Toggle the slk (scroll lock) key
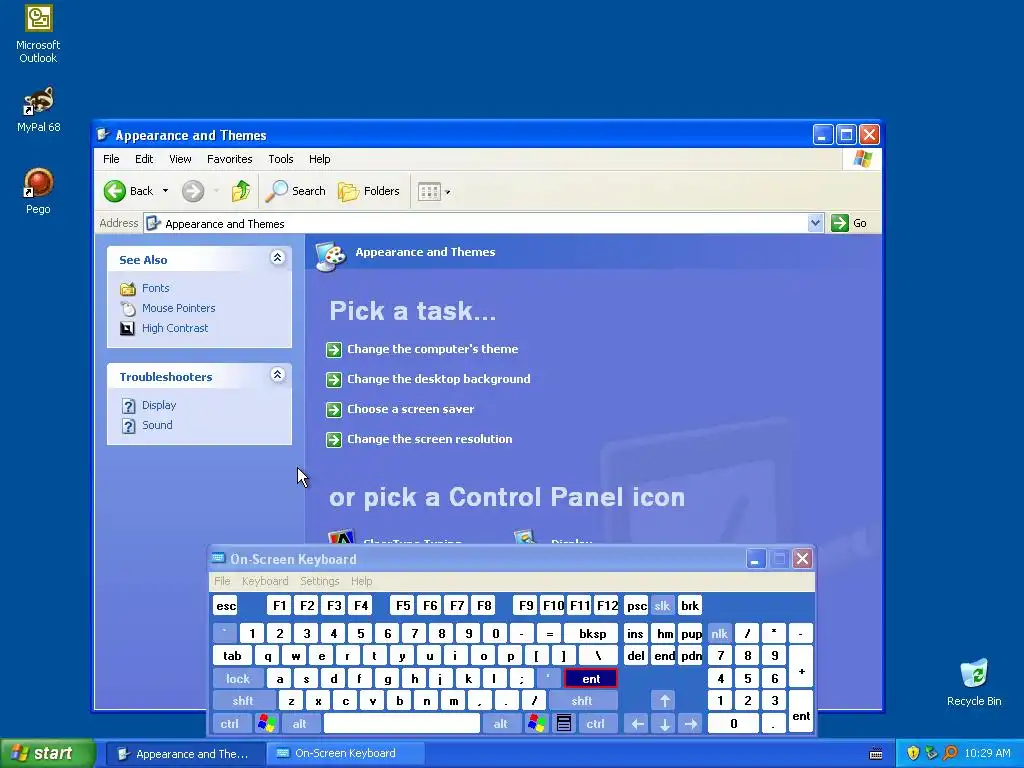 pyautogui.click(x=662, y=606)
